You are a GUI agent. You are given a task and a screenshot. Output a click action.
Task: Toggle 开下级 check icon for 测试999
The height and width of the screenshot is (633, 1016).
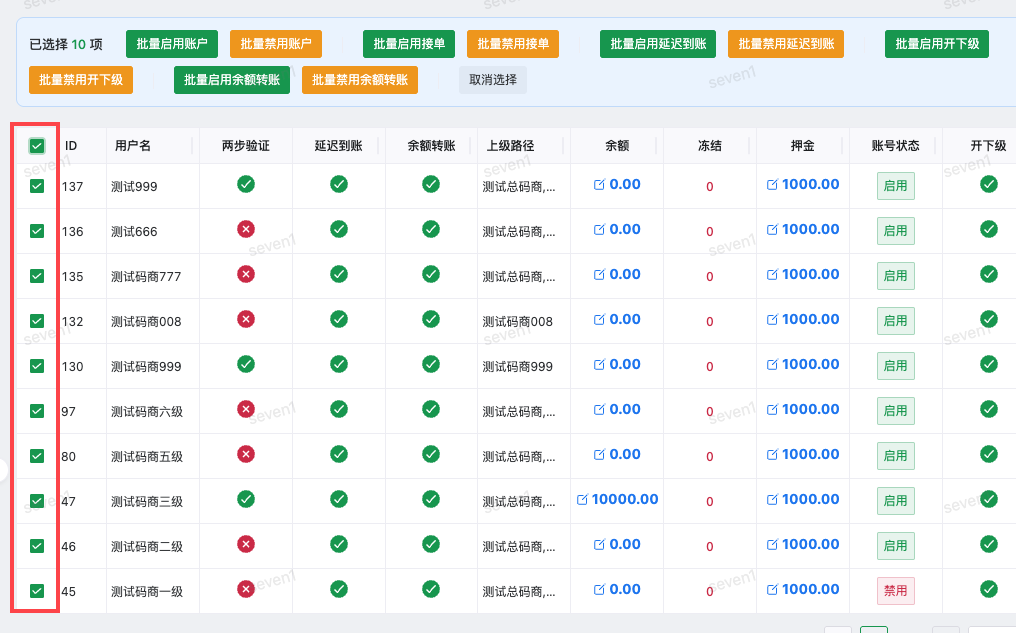989,184
